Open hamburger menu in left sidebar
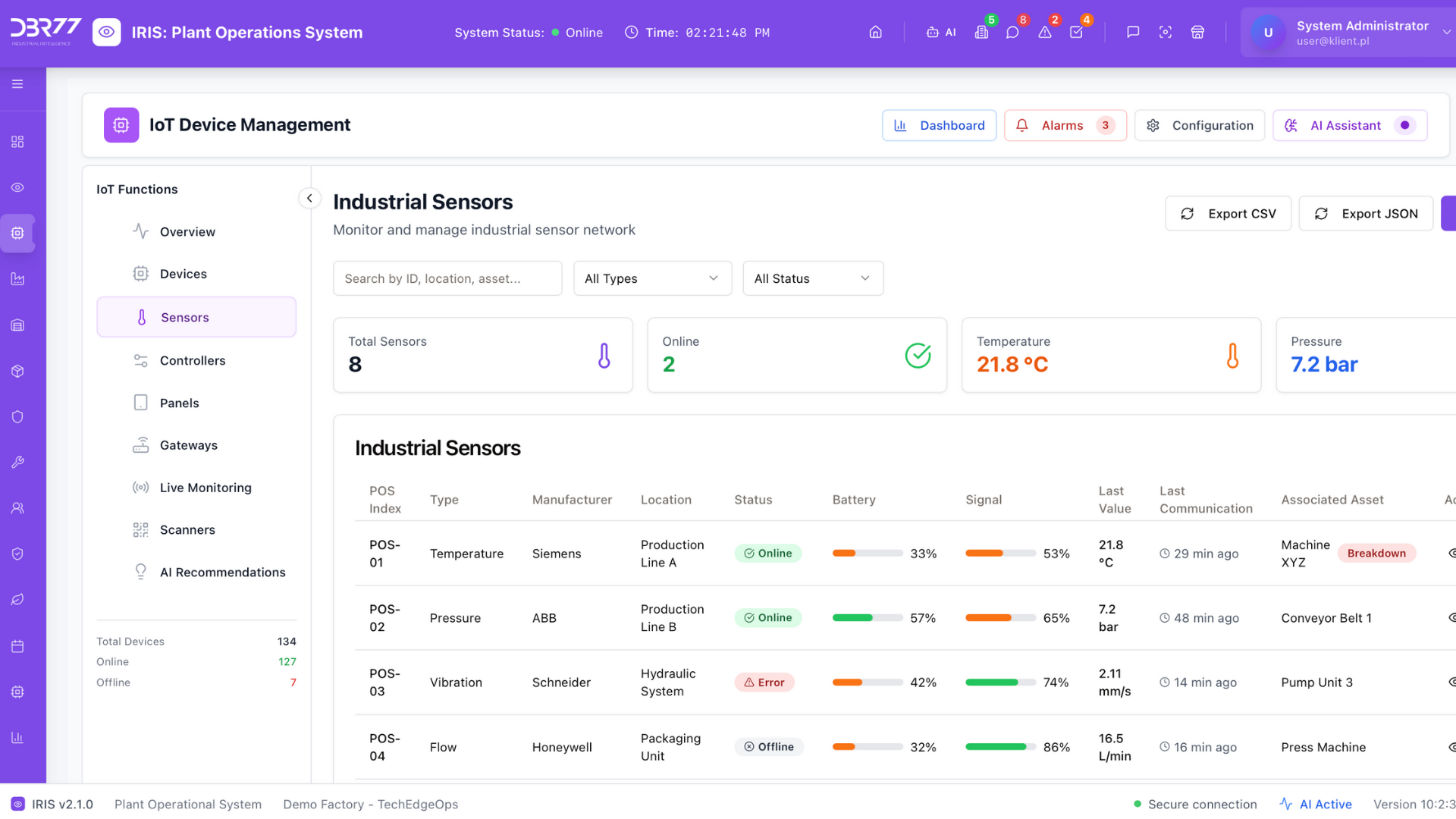Image resolution: width=1456 pixels, height=819 pixels. [x=17, y=83]
